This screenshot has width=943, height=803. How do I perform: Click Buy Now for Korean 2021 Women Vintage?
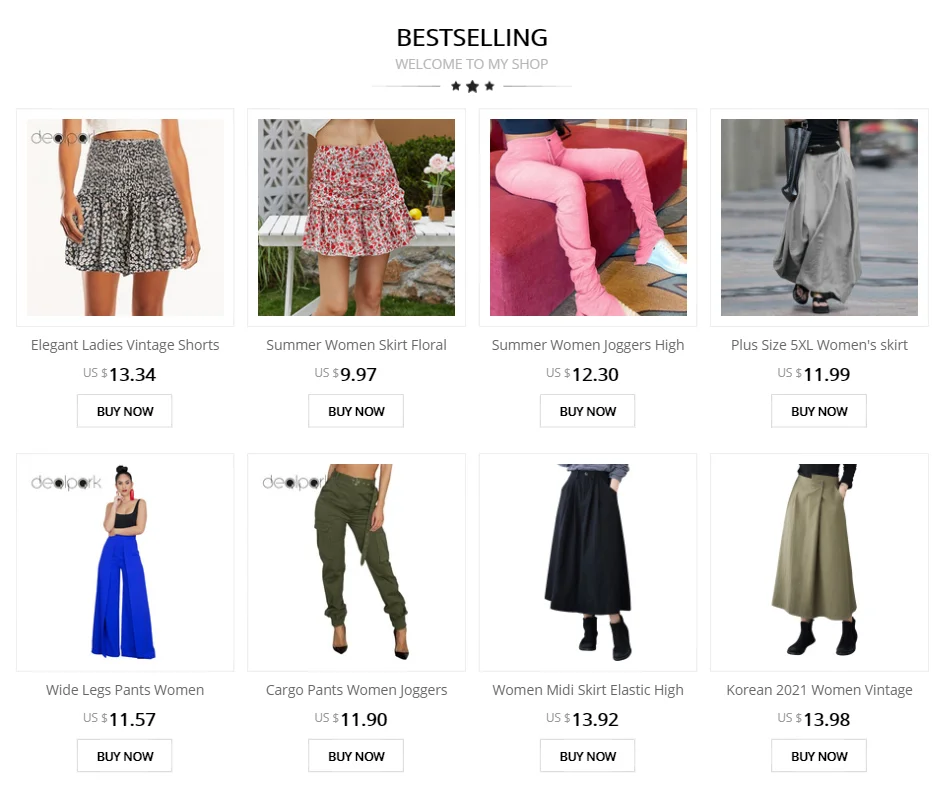coord(819,756)
